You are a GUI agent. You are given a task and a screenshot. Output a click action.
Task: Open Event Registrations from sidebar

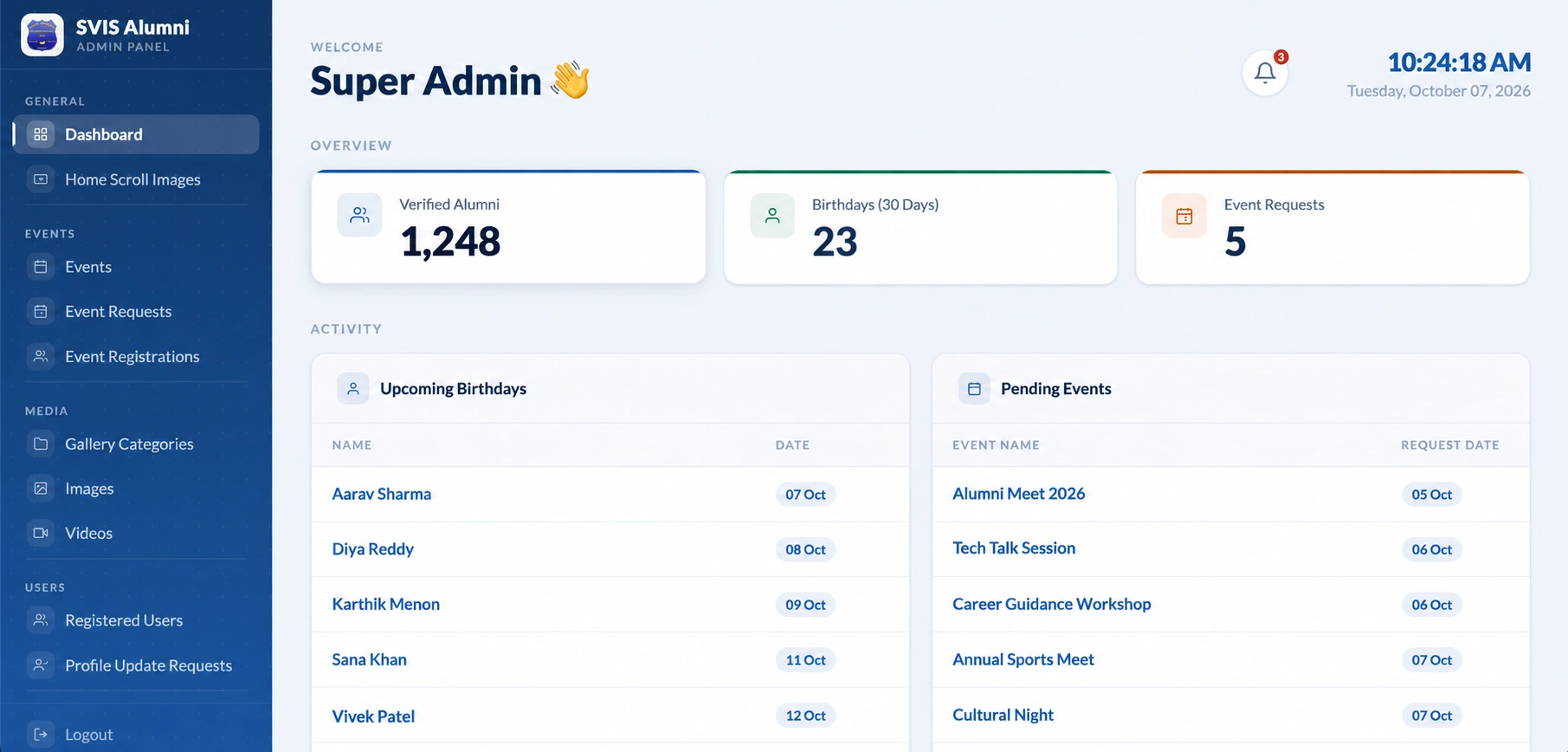(136, 356)
